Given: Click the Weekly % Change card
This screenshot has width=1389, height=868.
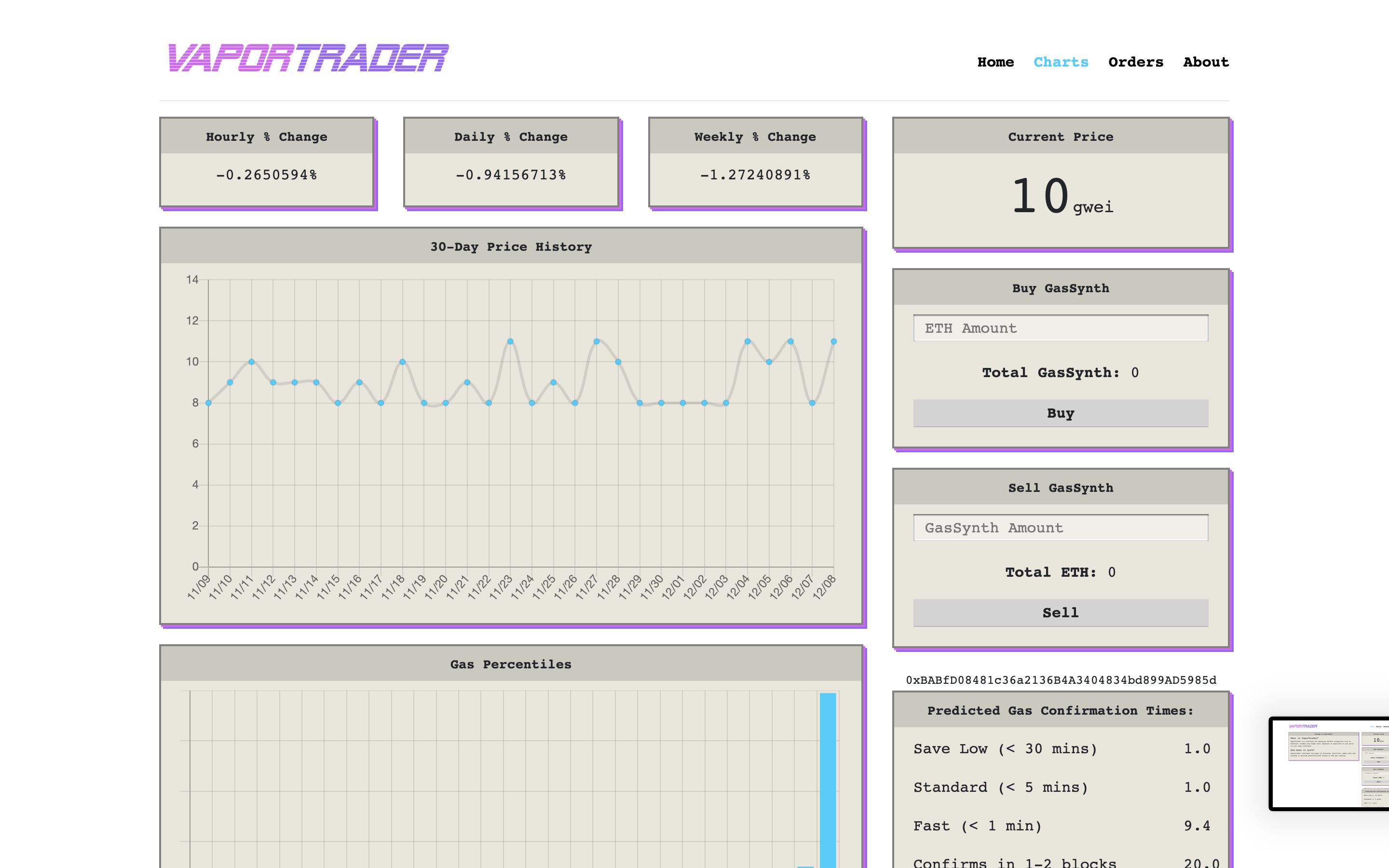Looking at the screenshot, I should (755, 163).
